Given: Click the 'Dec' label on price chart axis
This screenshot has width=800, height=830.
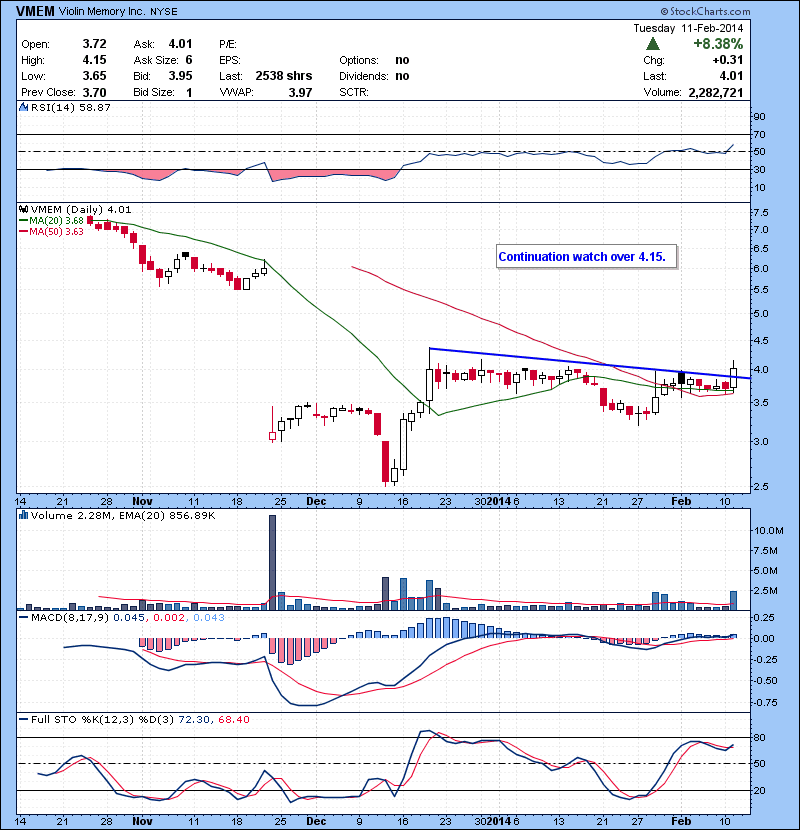Looking at the screenshot, I should click(316, 501).
